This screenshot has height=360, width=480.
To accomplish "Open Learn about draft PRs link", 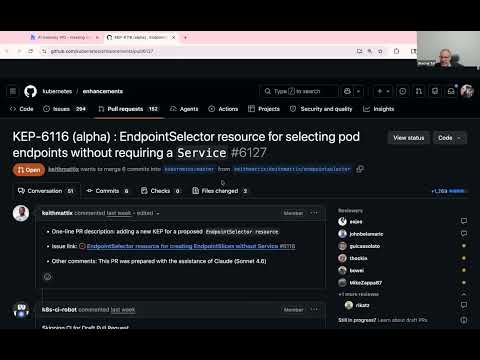I will [x=402, y=320].
